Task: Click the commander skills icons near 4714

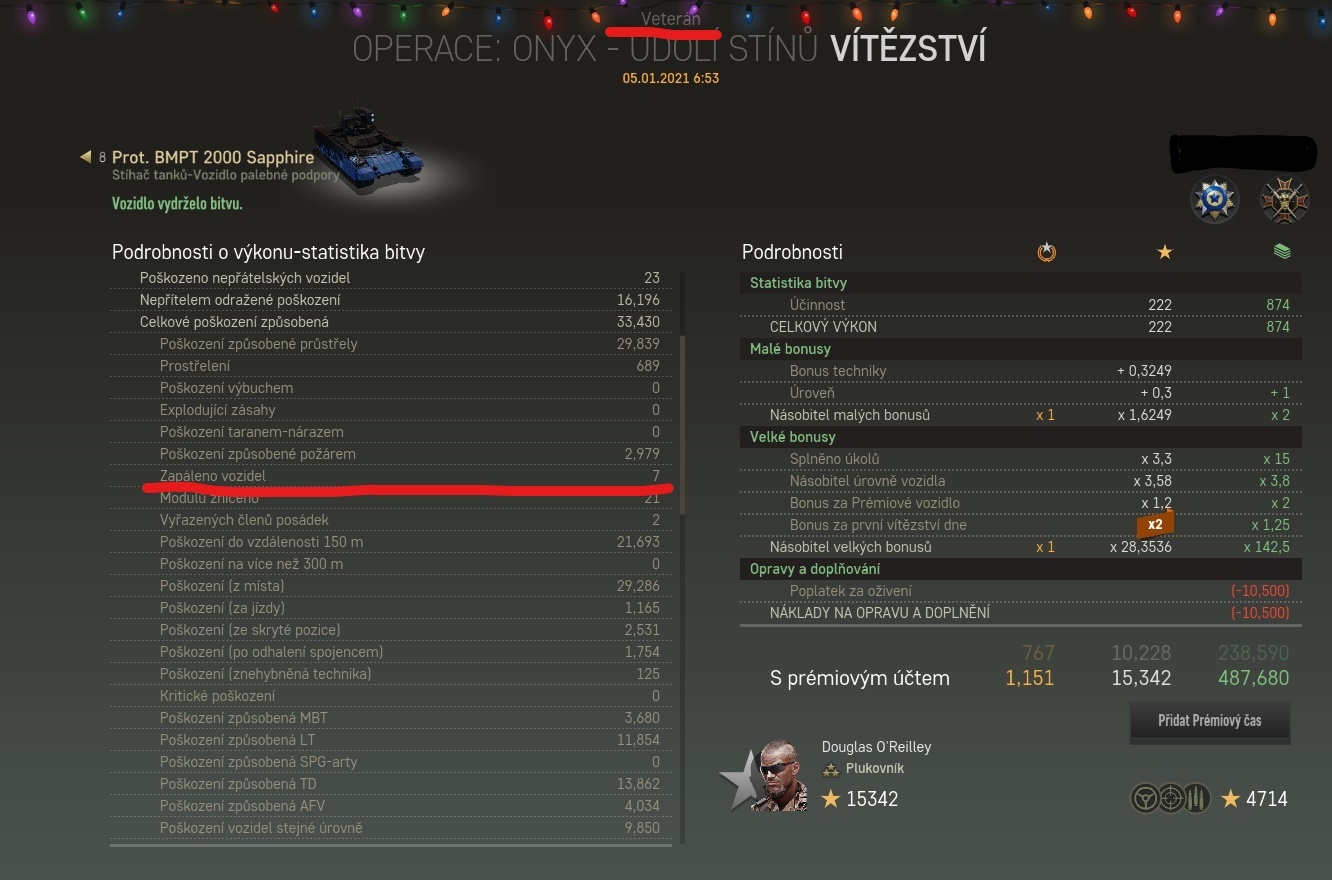Action: tap(1171, 798)
